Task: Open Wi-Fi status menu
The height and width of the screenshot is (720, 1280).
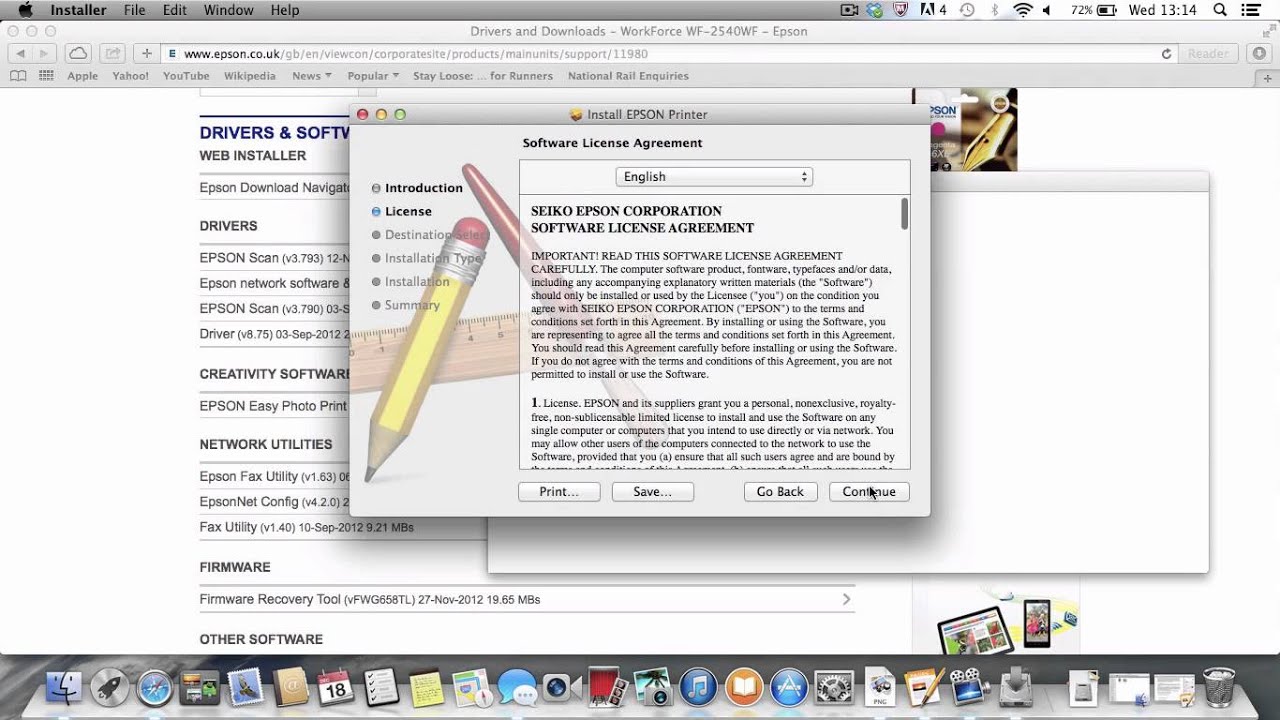Action: 1022,10
